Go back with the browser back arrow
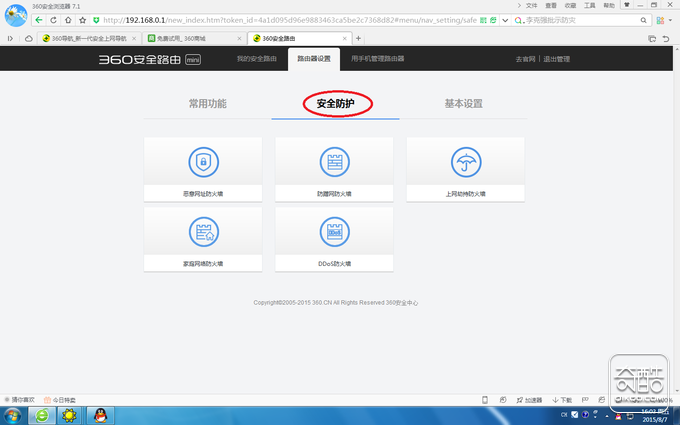 click(x=39, y=20)
